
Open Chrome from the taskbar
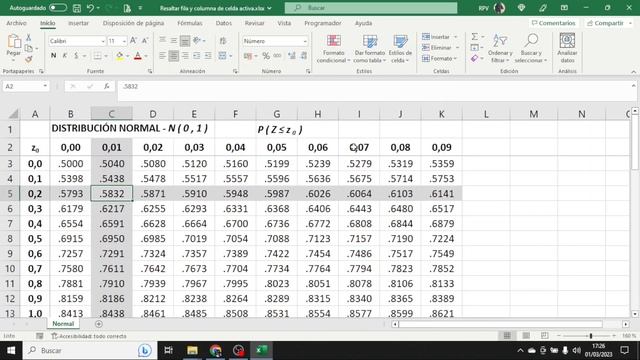tap(216, 350)
